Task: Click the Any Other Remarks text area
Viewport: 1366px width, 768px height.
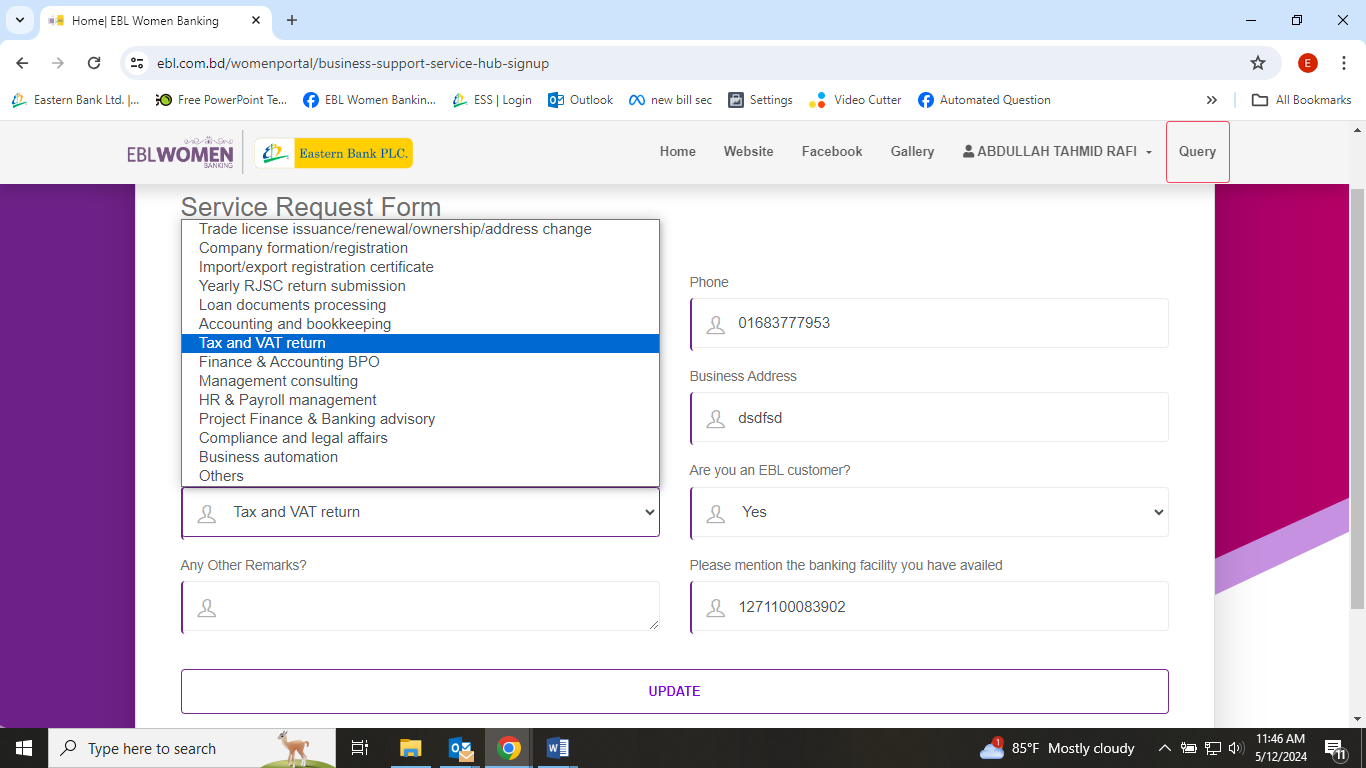Action: (x=420, y=606)
